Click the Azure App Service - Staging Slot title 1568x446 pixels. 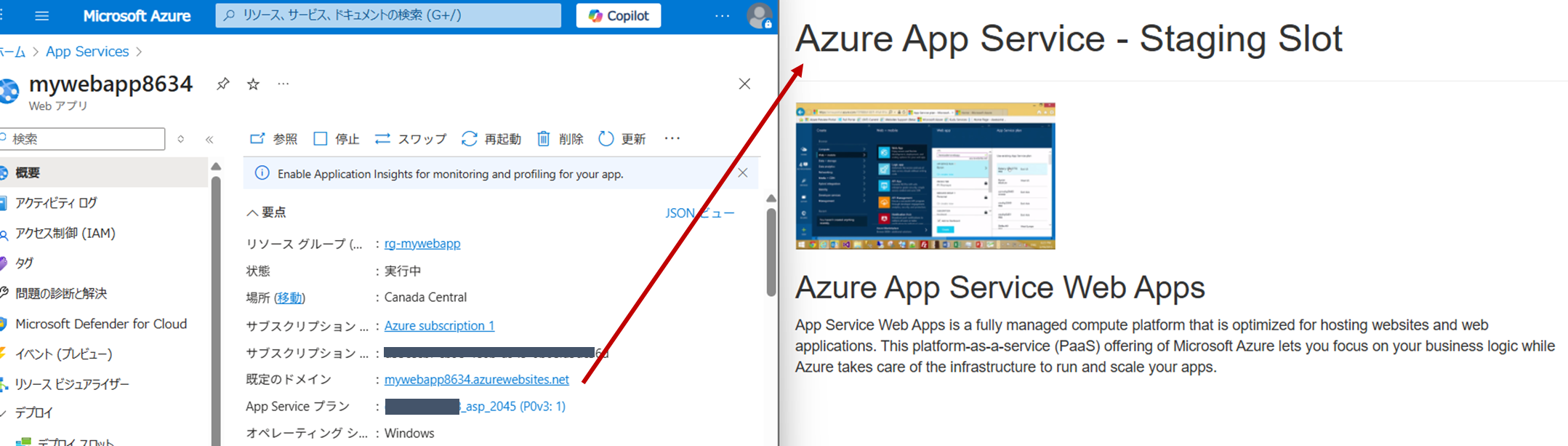coord(1069,39)
